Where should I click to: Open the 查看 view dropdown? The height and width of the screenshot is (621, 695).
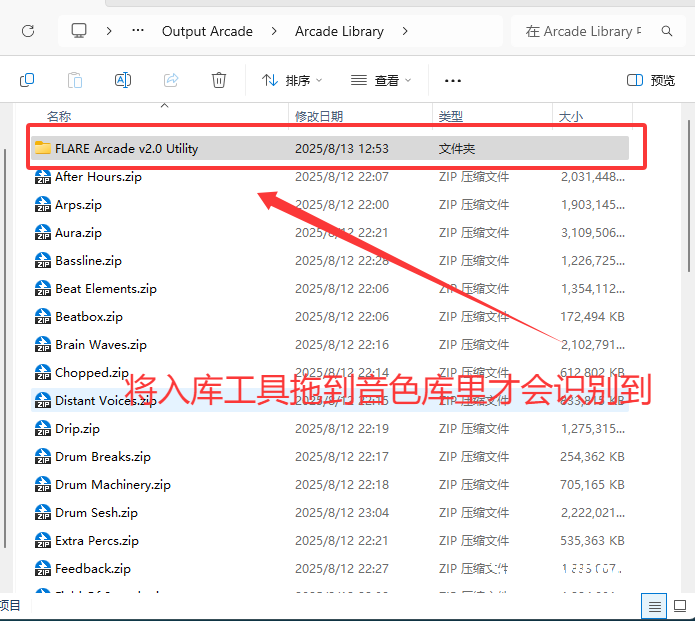click(381, 80)
